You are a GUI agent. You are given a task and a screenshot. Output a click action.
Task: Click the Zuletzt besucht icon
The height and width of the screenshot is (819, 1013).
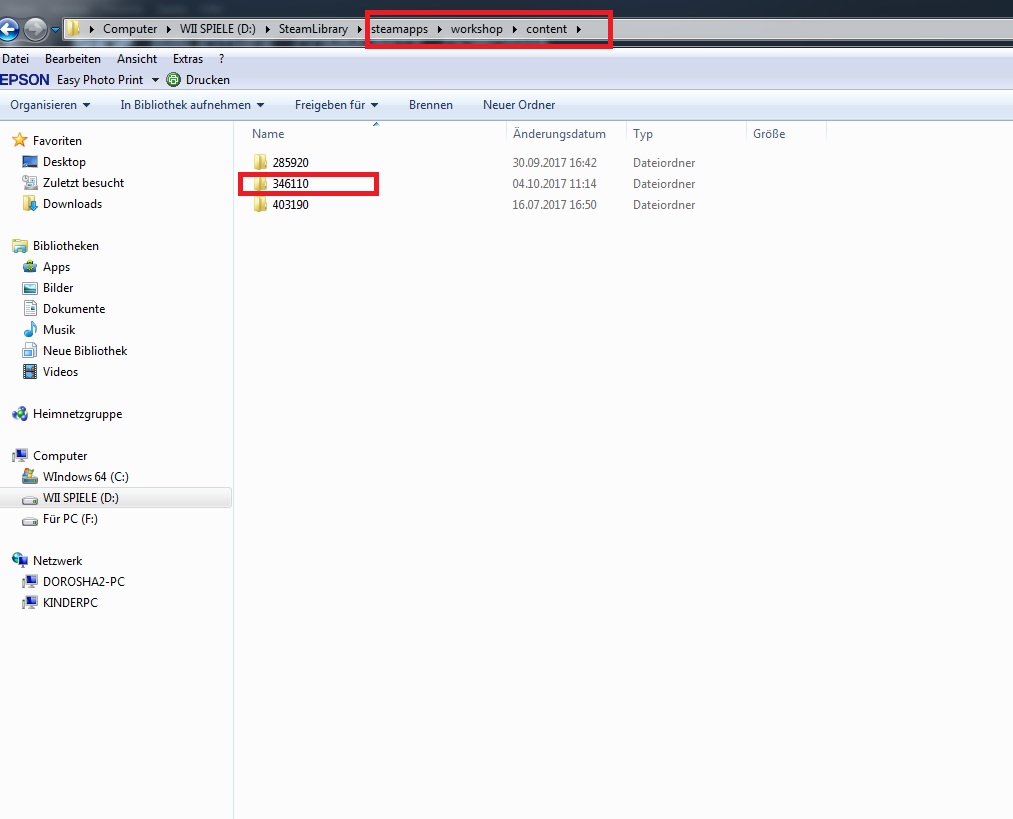(x=30, y=183)
